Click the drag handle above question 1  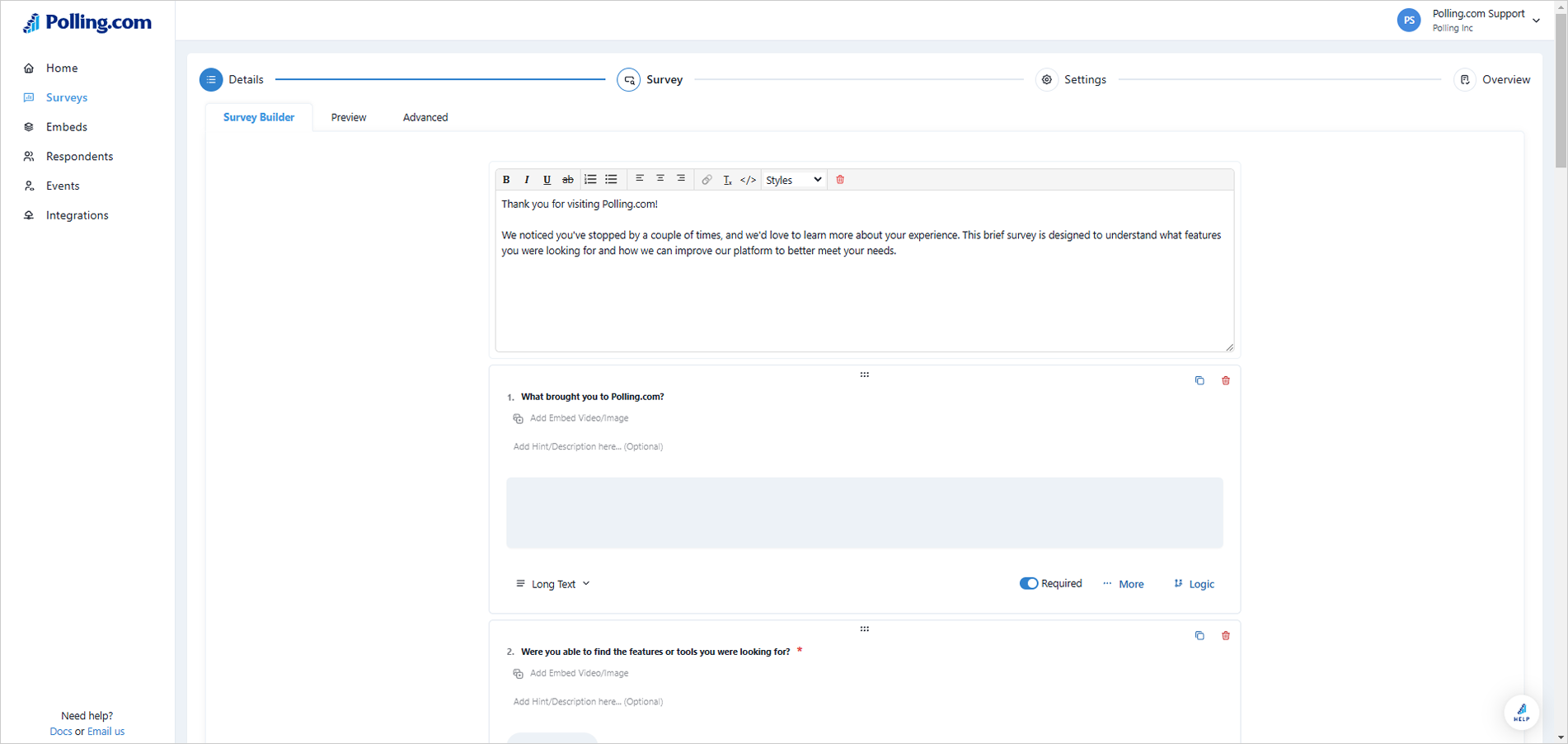coord(865,374)
